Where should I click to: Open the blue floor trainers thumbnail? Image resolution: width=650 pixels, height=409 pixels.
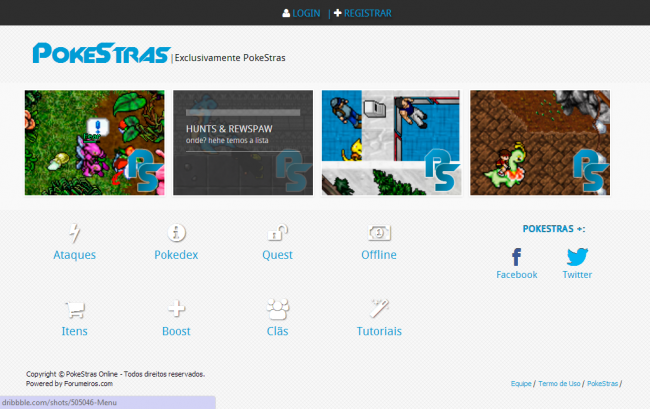pyautogui.click(x=391, y=143)
